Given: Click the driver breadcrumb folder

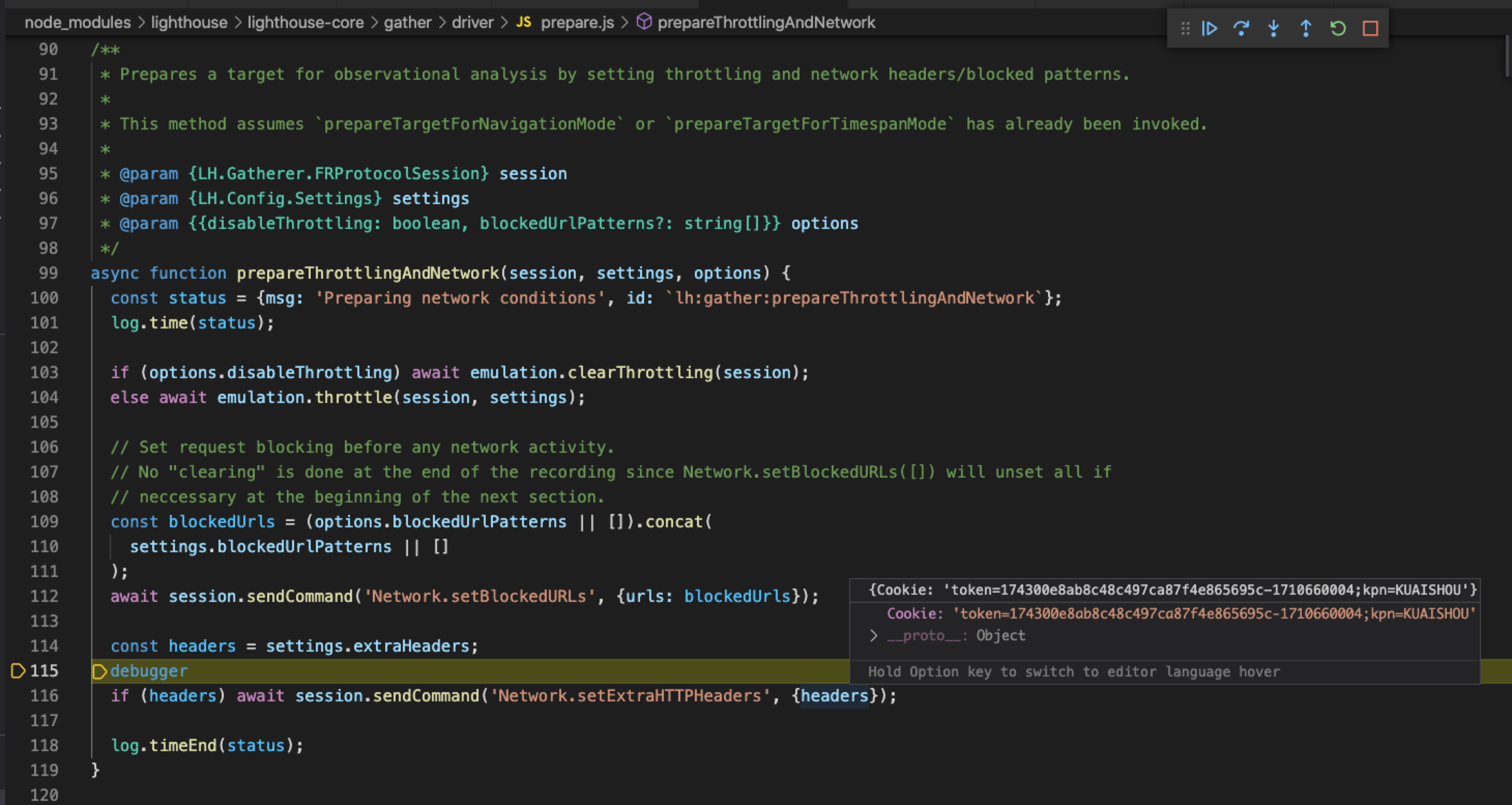Looking at the screenshot, I should point(472,22).
